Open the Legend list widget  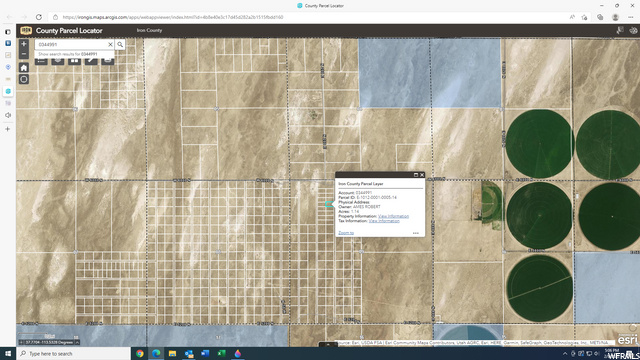point(41,61)
